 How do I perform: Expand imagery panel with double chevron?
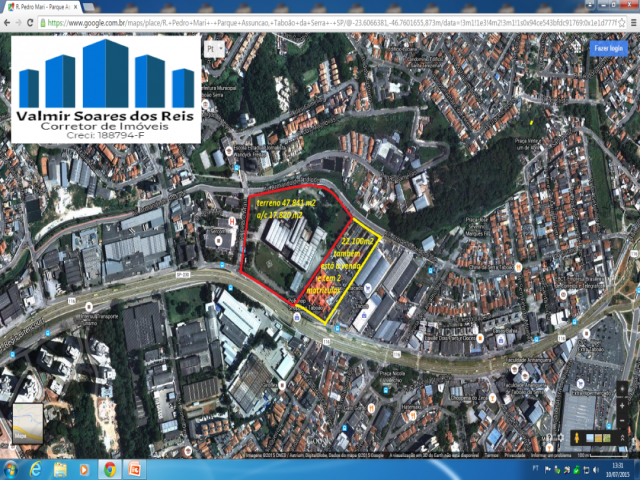(x=622, y=438)
